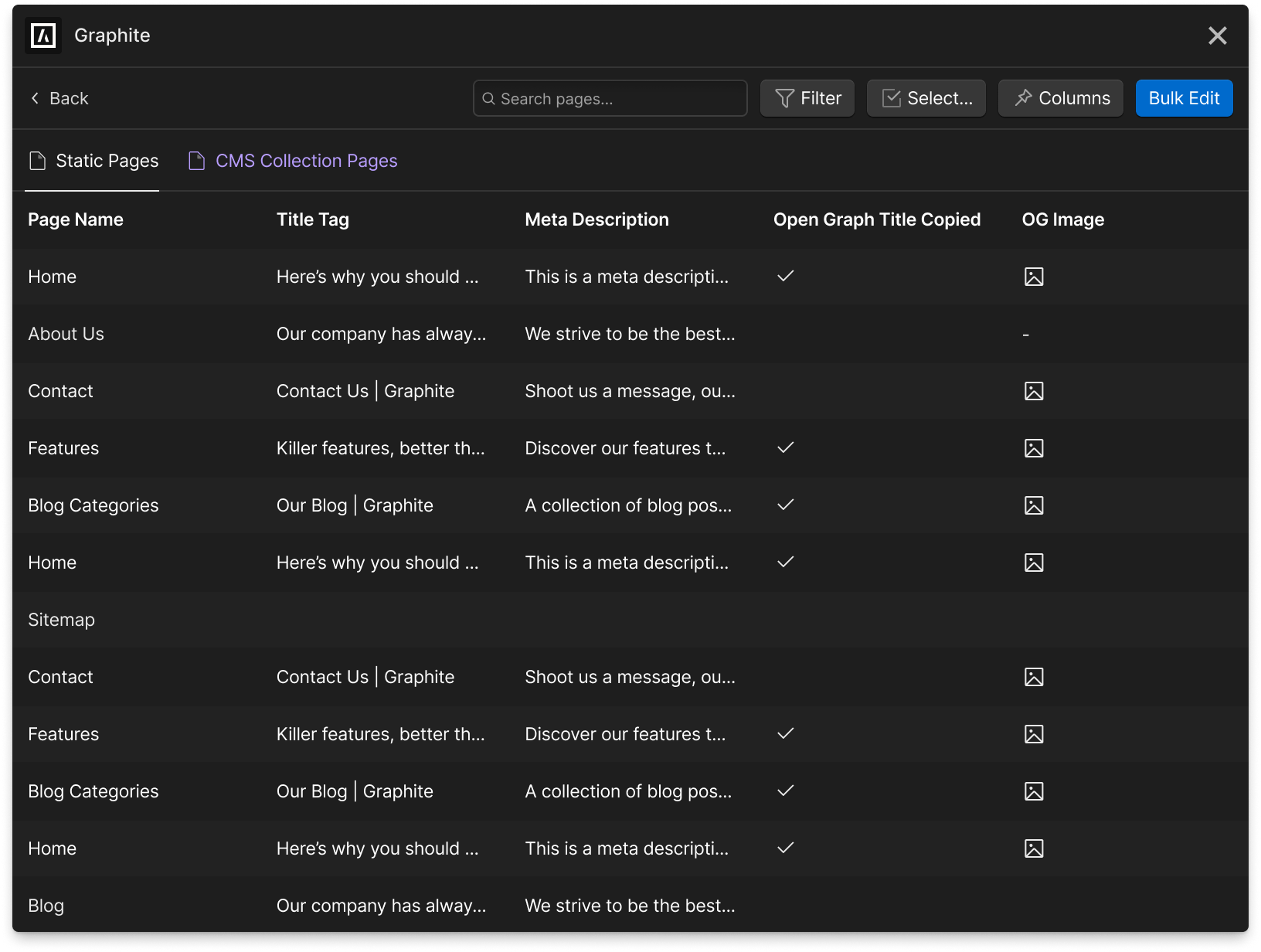Click Blog row title 'Our company has alway...'

pyautogui.click(x=382, y=906)
